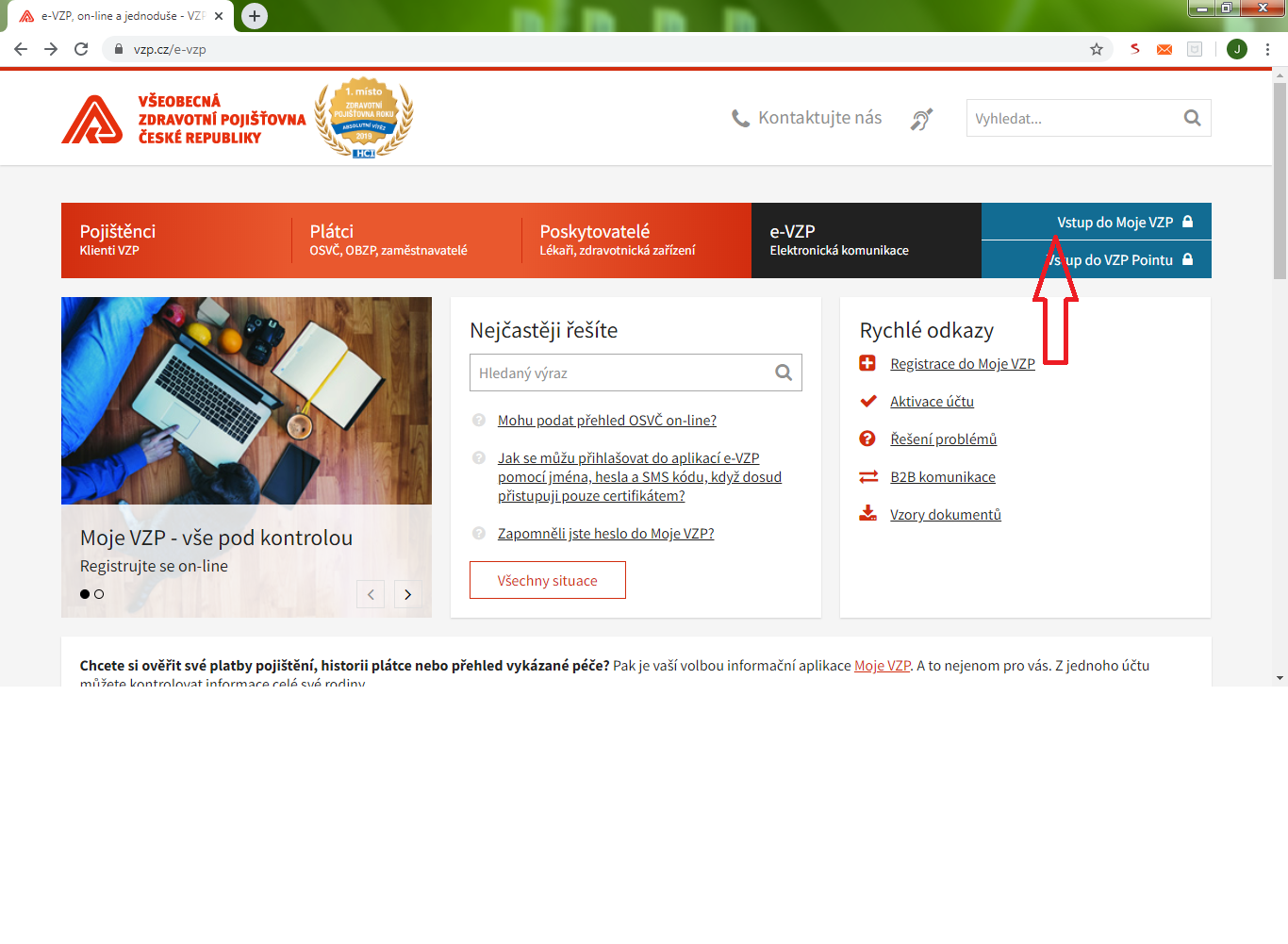The width and height of the screenshot is (1288, 944).
Task: Click the arrows icon next to B2B komunikace
Action: point(867,476)
